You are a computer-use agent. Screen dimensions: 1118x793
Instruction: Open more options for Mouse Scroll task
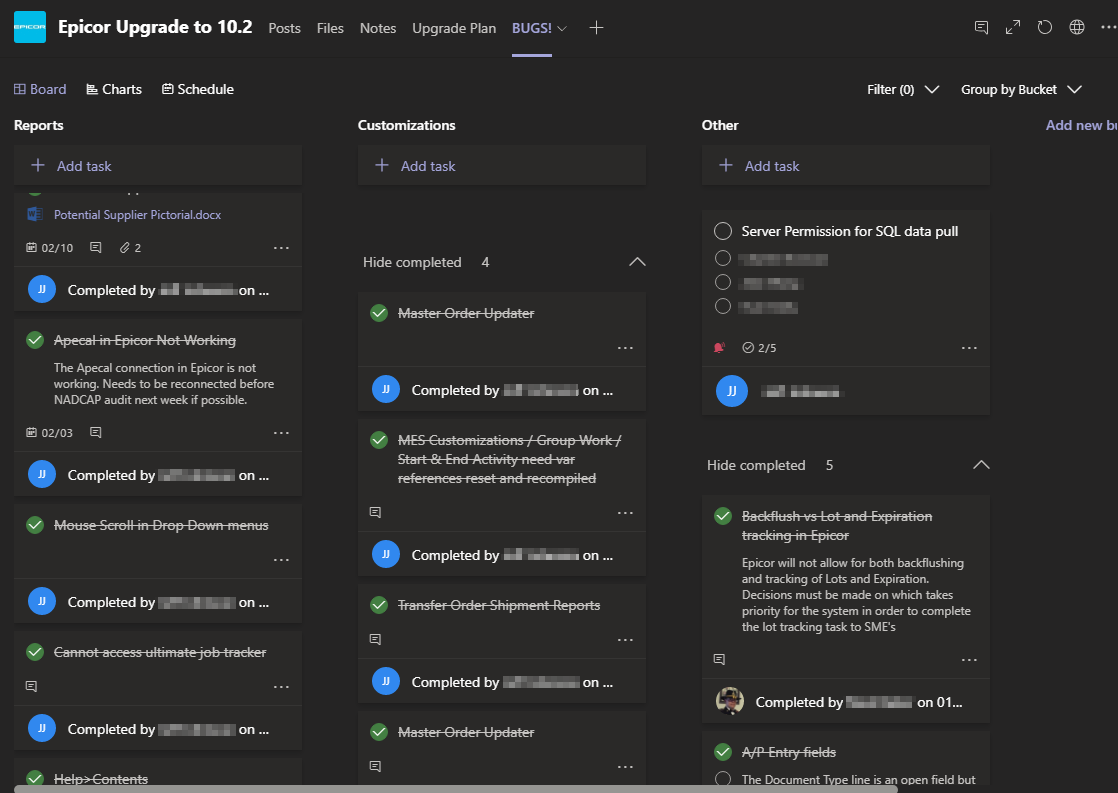pyautogui.click(x=282, y=560)
